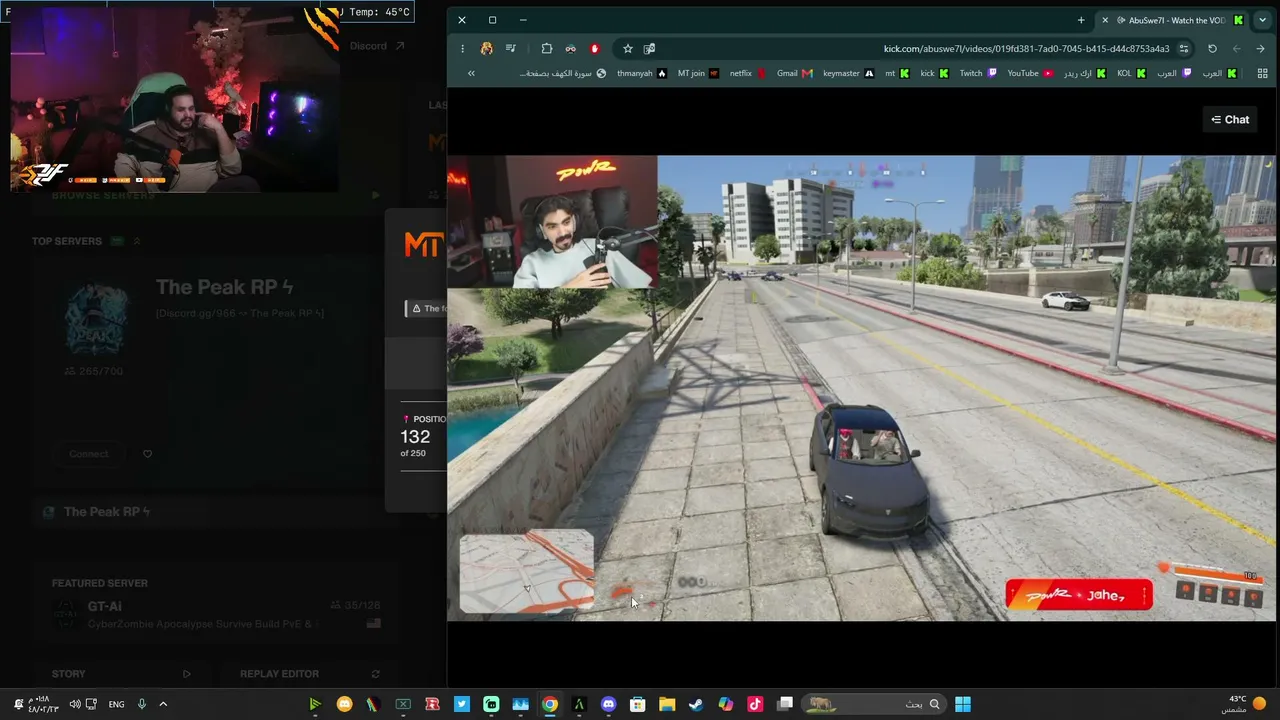Viewport: 1280px width, 720px height.
Task: Close the AbuSwe7l Kick tab
Action: (x=1105, y=20)
